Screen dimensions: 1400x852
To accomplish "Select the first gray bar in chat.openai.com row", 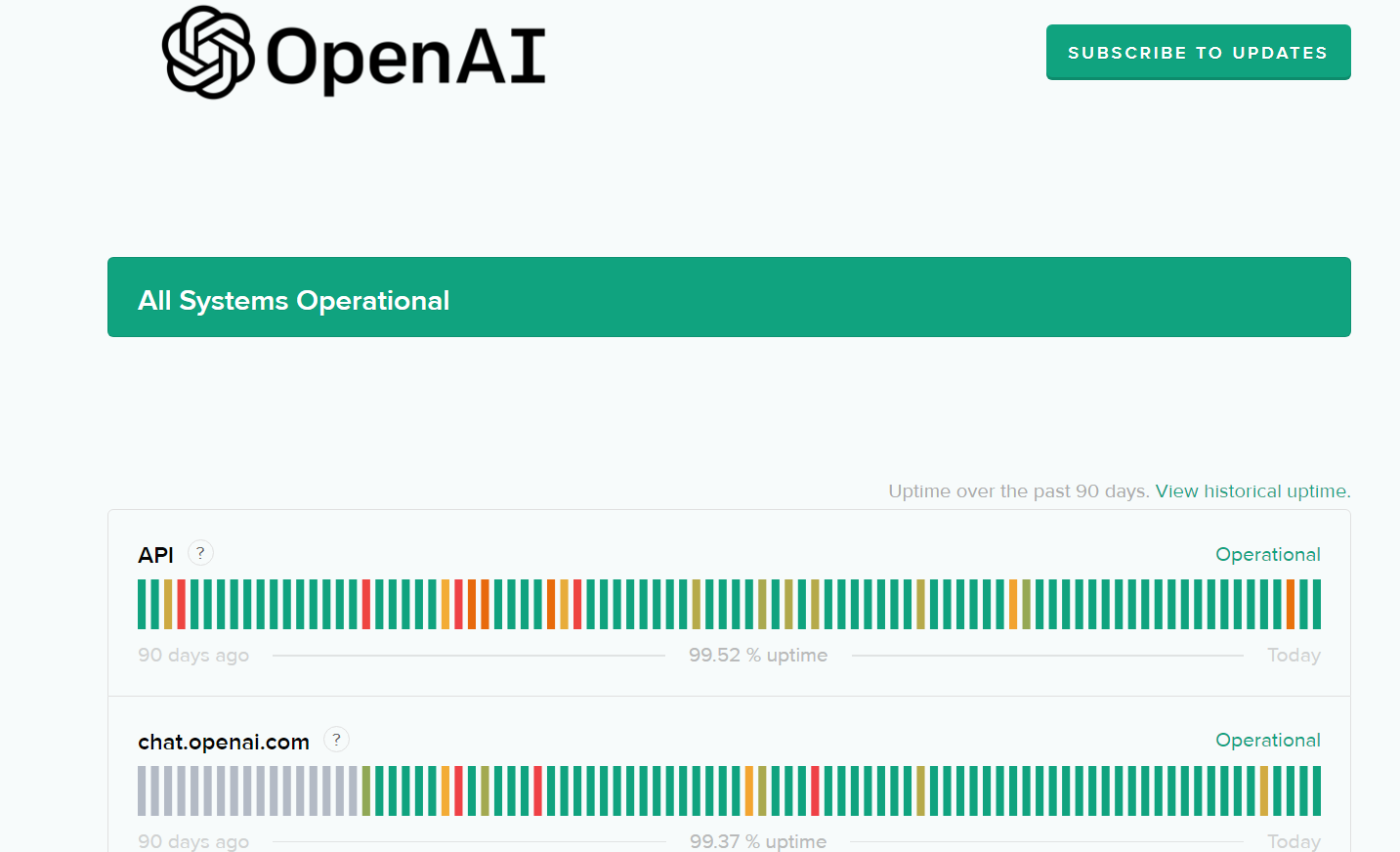I will click(x=142, y=790).
